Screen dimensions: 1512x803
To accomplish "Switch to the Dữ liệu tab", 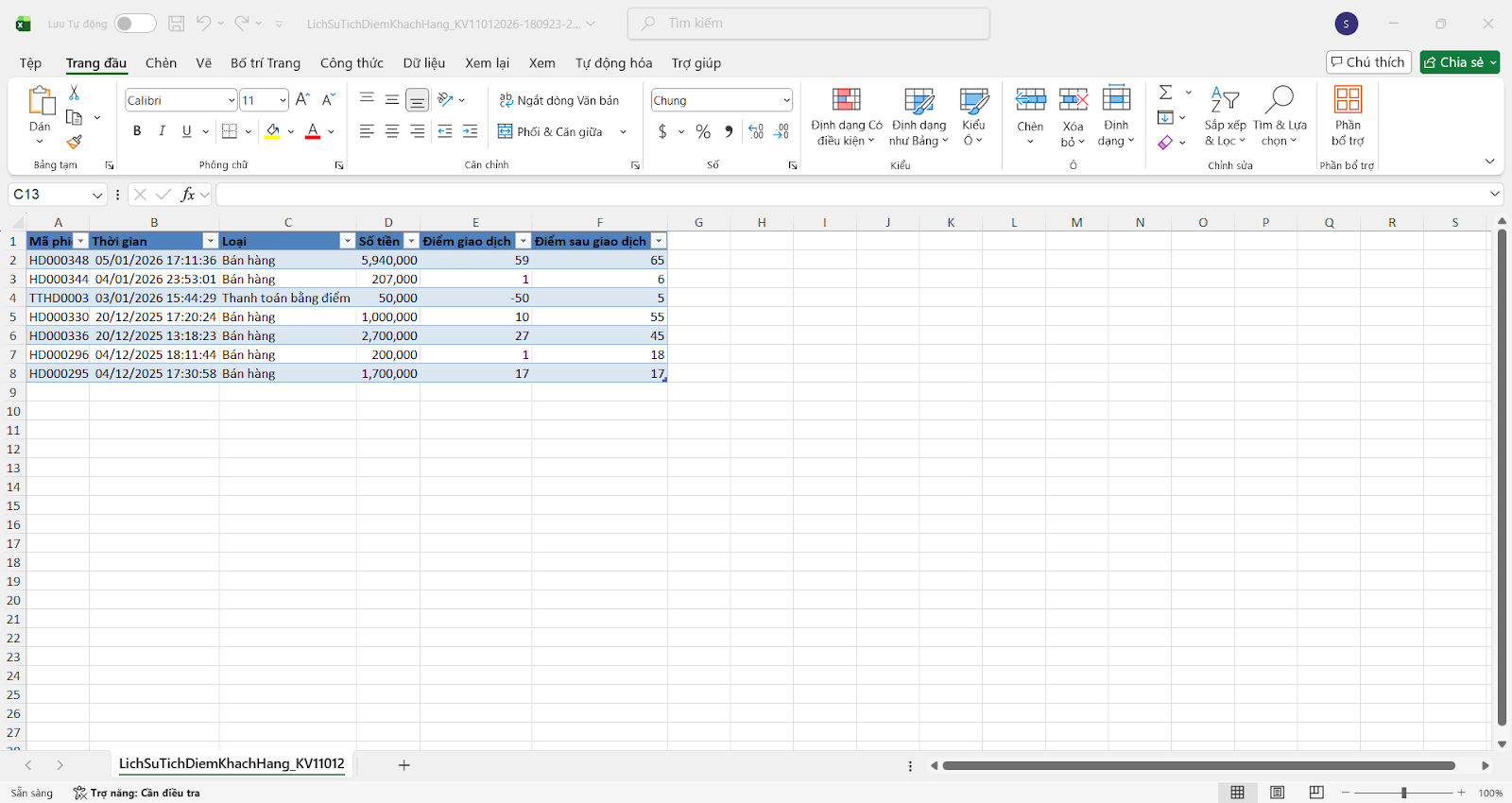I will [424, 63].
